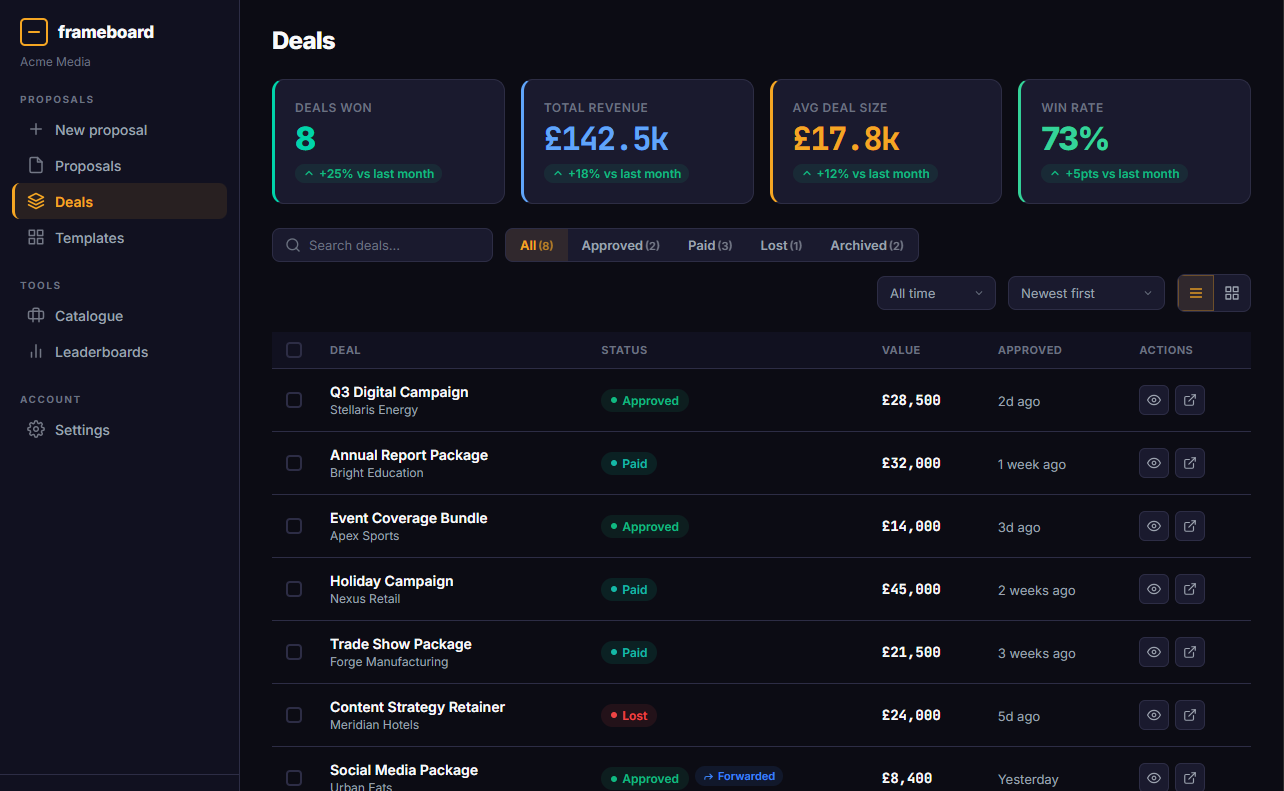Click the £32,000 value cell

click(911, 463)
